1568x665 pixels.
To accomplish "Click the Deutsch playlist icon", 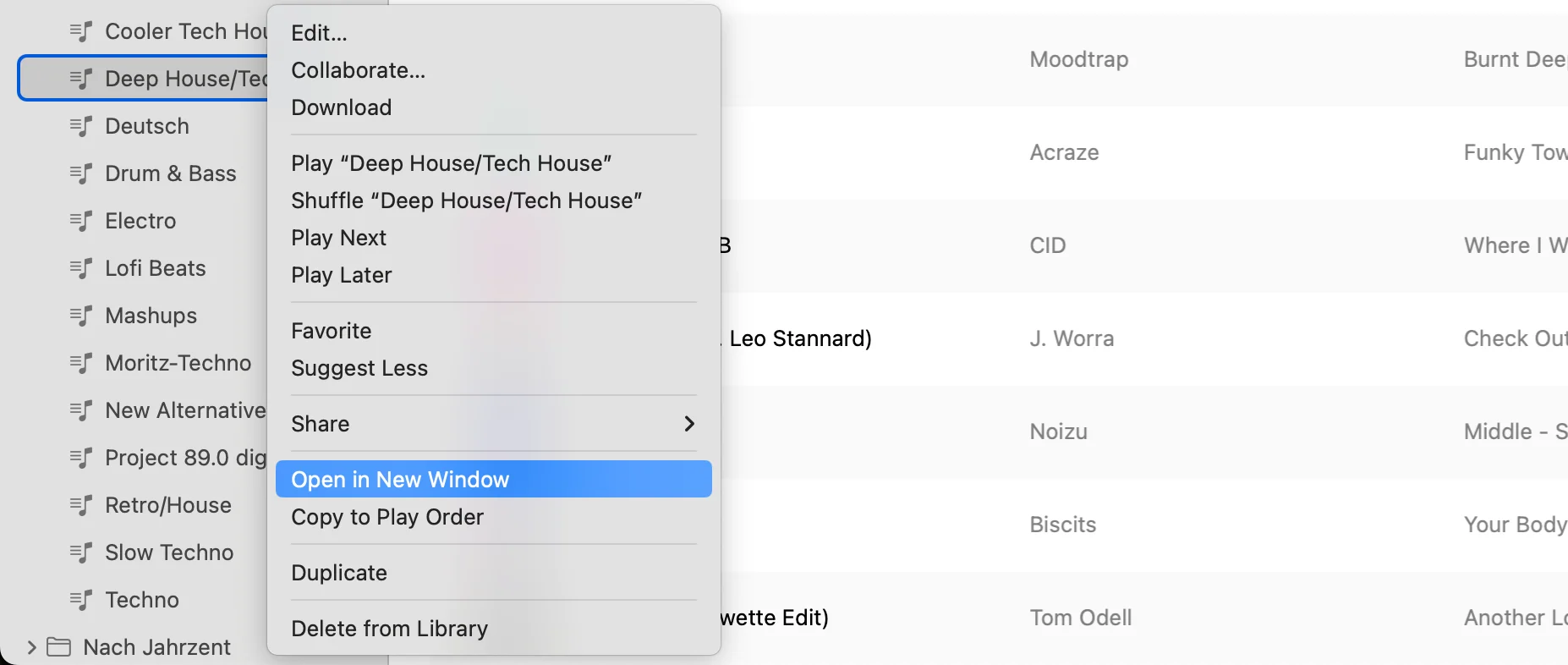I will [x=80, y=126].
